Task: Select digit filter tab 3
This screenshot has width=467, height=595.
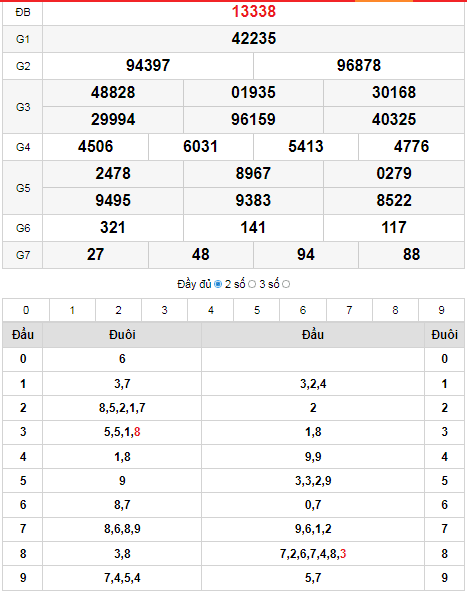Action: (x=164, y=310)
